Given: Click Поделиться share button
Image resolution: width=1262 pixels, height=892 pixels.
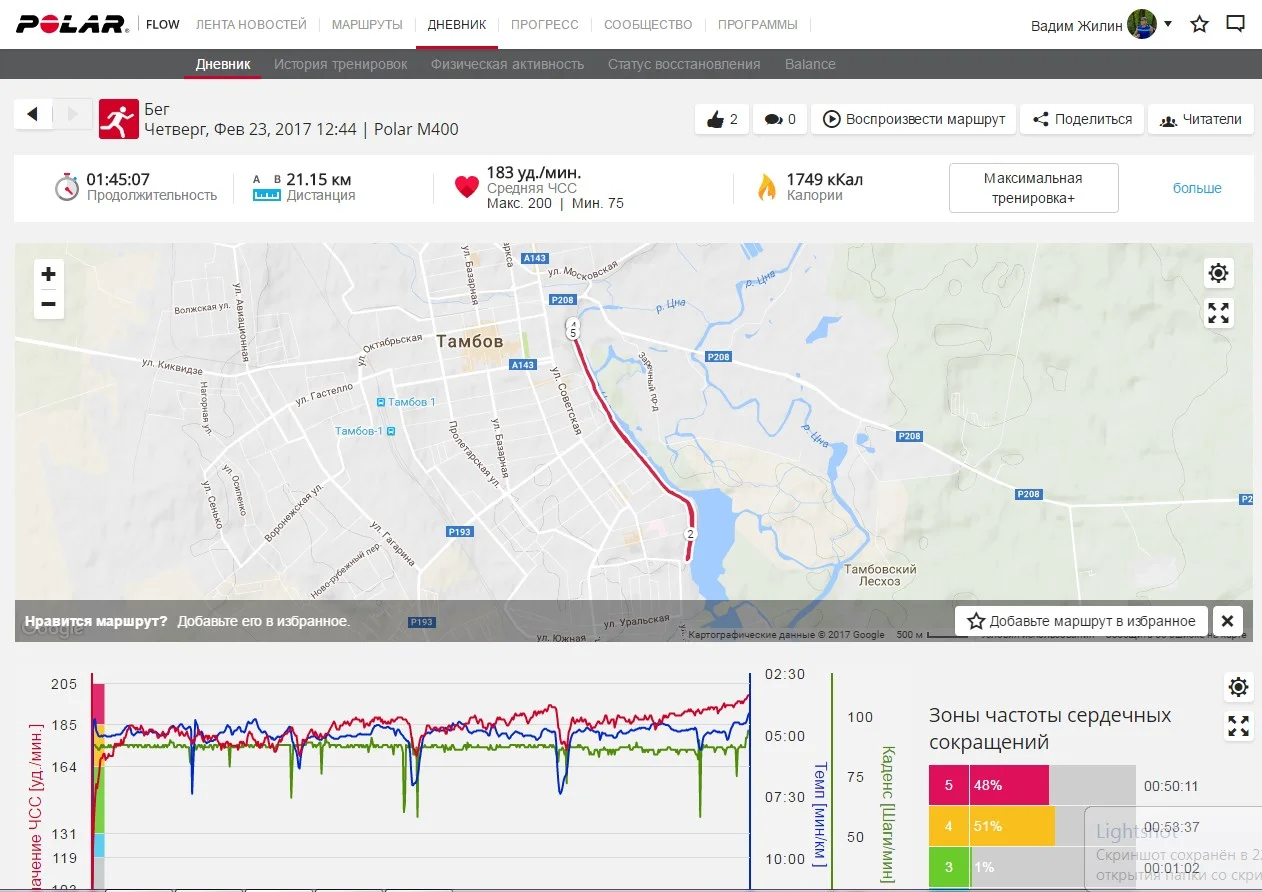Looking at the screenshot, I should click(1082, 119).
